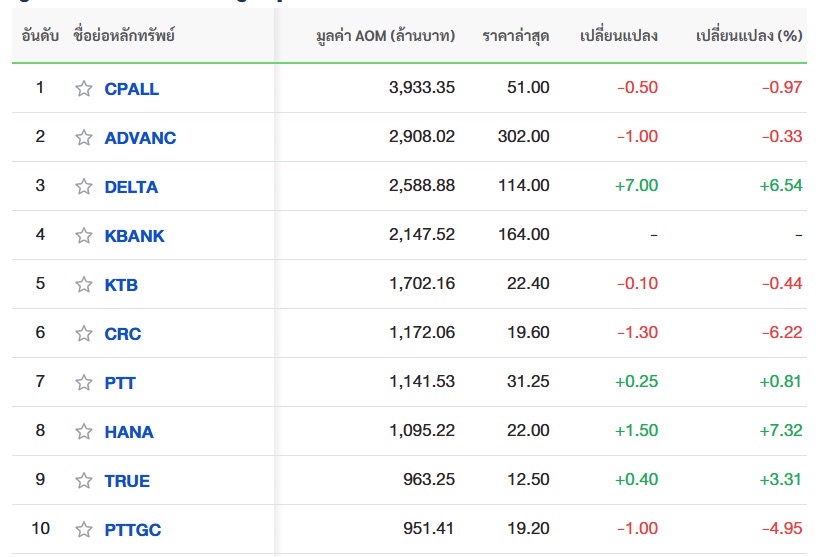Image resolution: width=827 pixels, height=557 pixels.
Task: Select HANA percent change +7.32
Action: coord(781,431)
